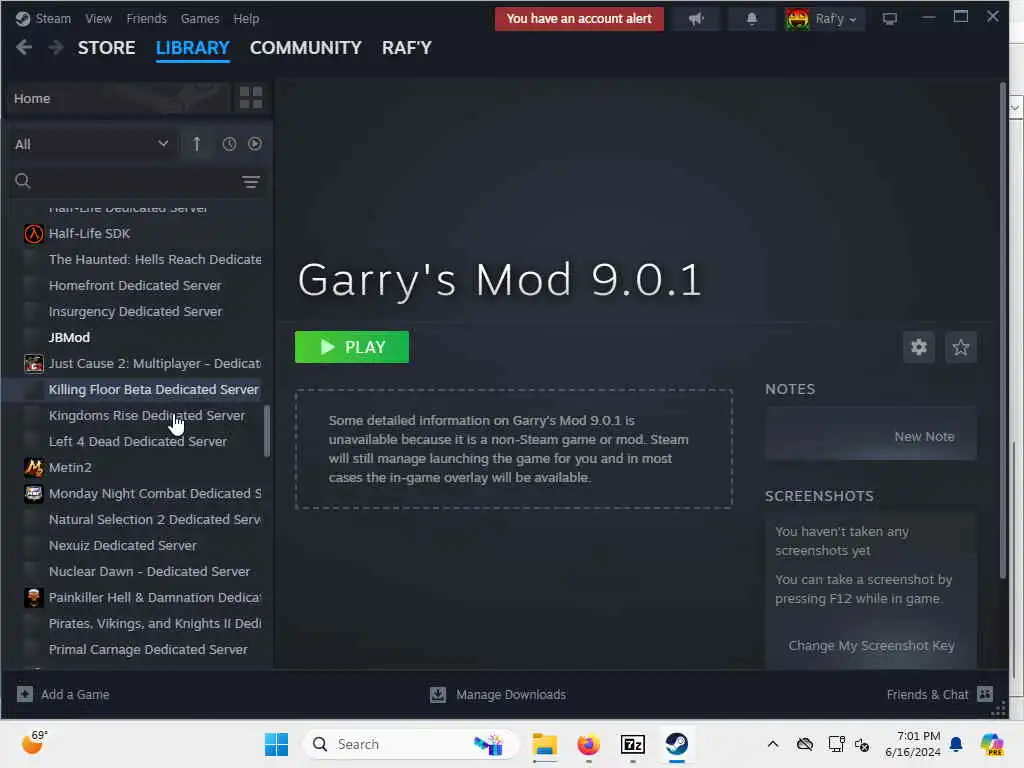Image resolution: width=1024 pixels, height=768 pixels.
Task: Open the Copilot taskbar icon
Action: (992, 744)
